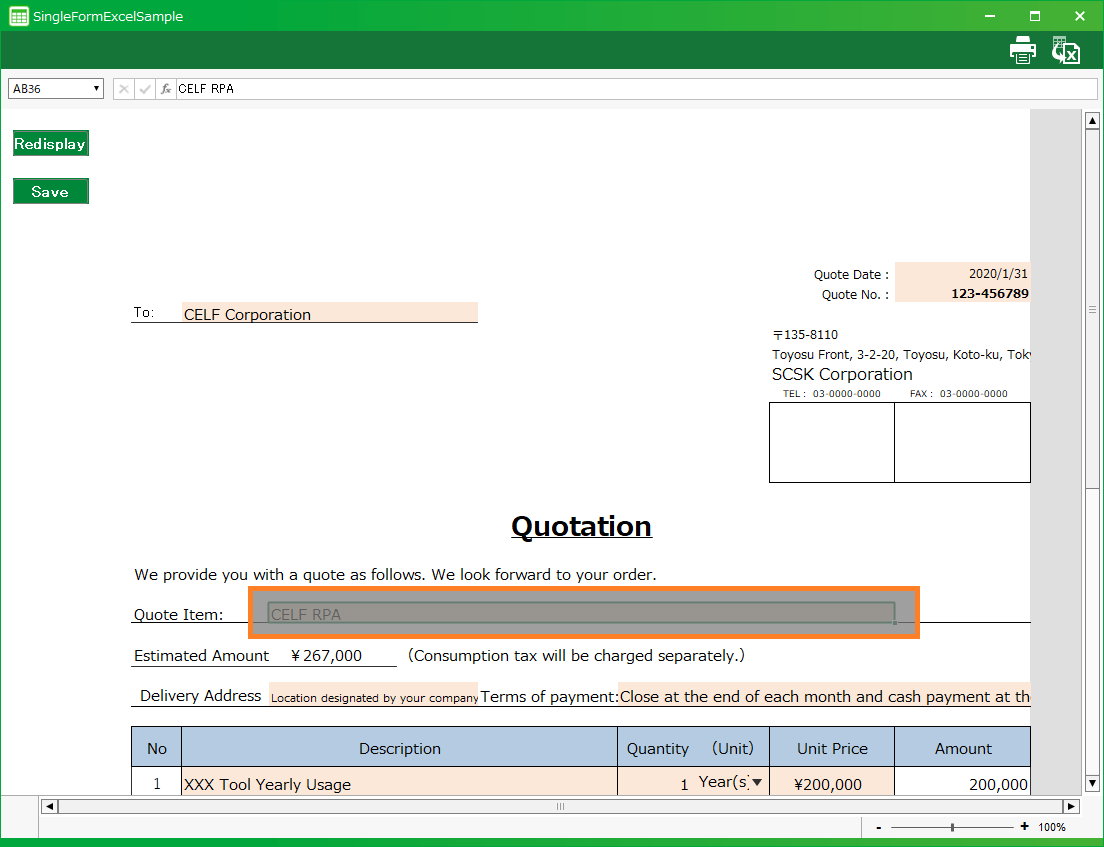Screen dimensions: 1104x847
Task: Click the SingleFormExcelSample app icon in title bar
Action: tap(18, 16)
